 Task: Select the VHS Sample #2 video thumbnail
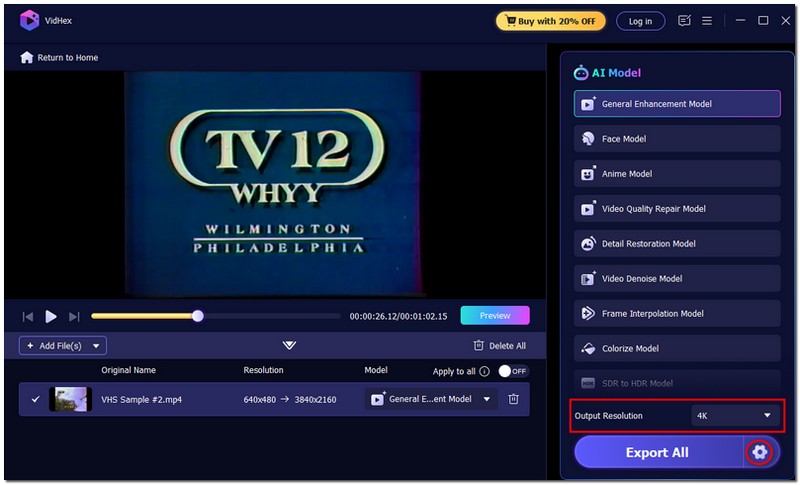pos(70,399)
